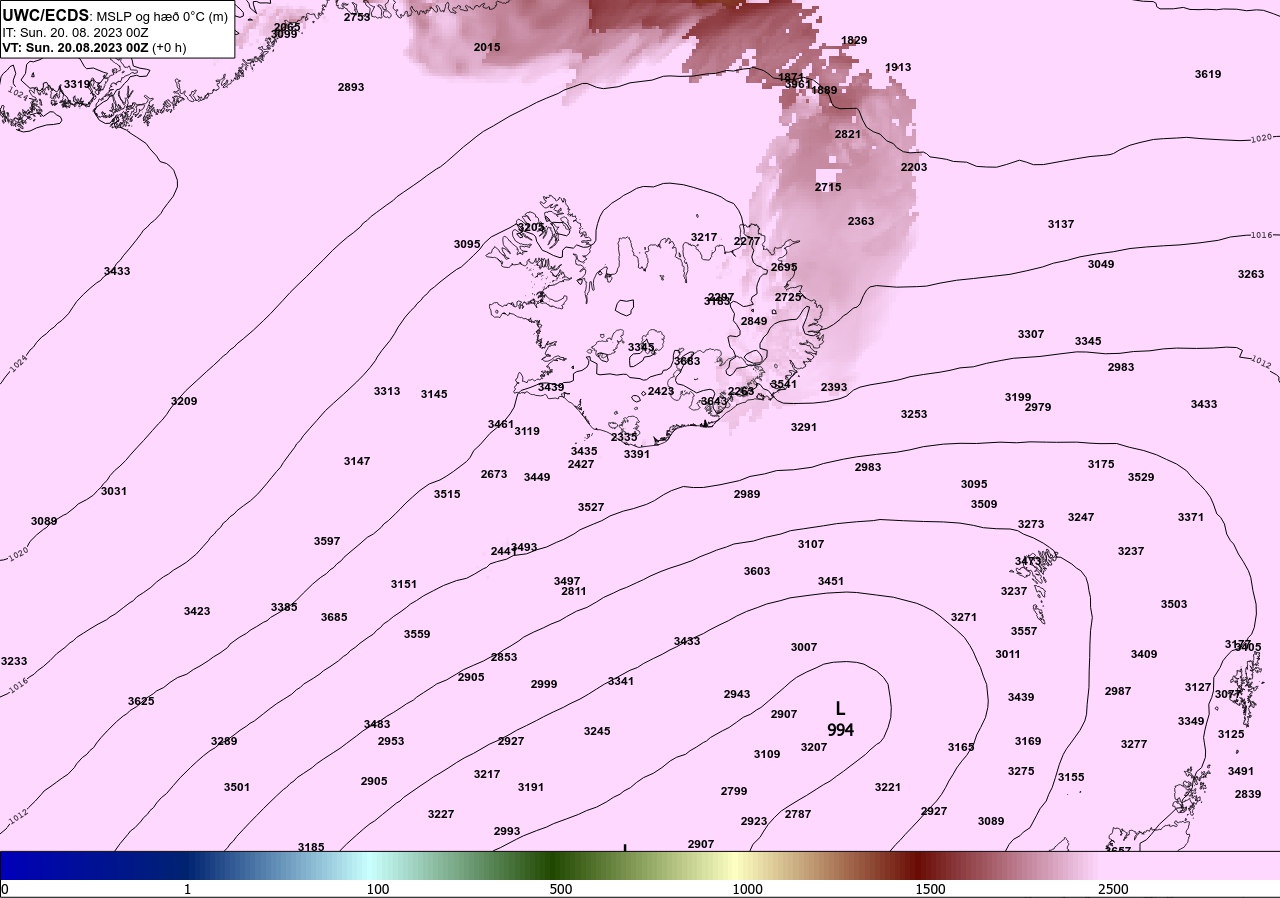Click the freezing level value 3515
Image resolution: width=1280 pixels, height=898 pixels.
pyautogui.click(x=447, y=494)
